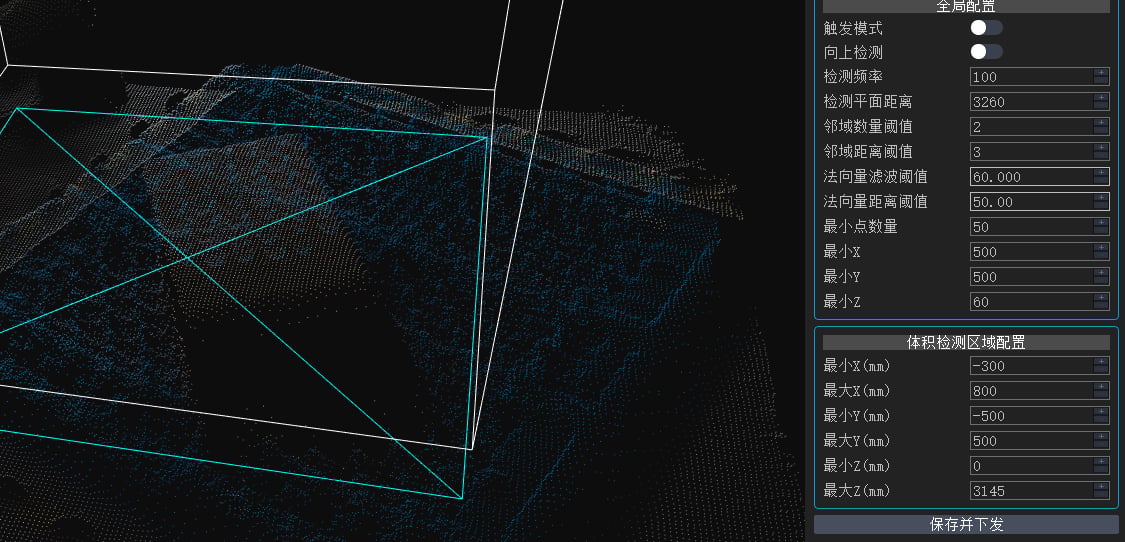The image size is (1125, 542).
Task: Decrease 最小点数量 with its minus stepper
Action: click(1101, 231)
